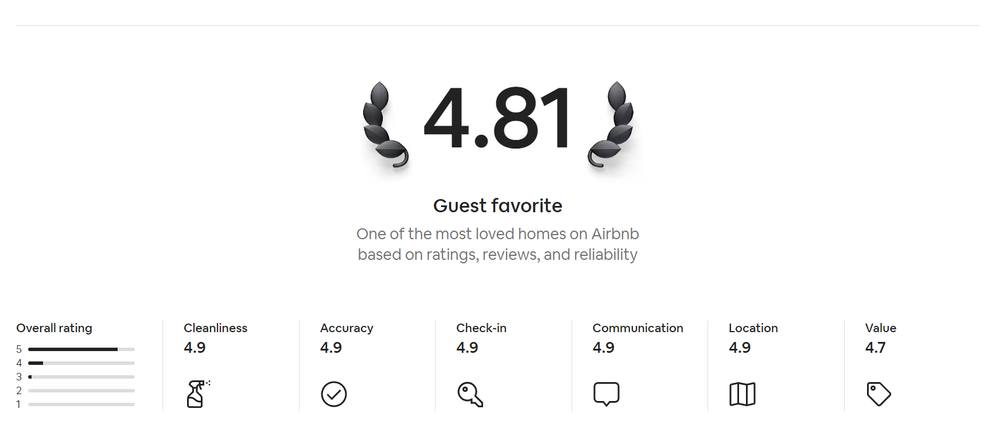Click the Communication category label
This screenshot has height=444, width=999.
tap(637, 328)
